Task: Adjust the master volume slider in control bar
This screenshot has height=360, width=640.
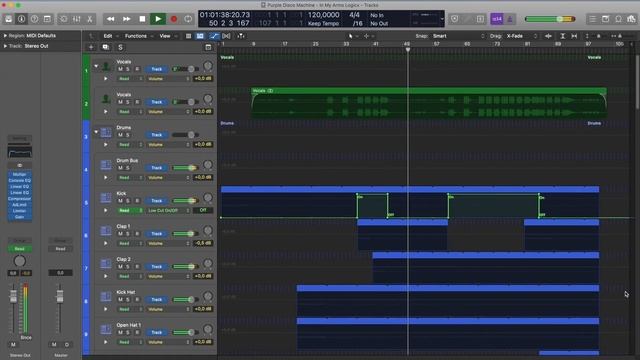Action: point(551,19)
